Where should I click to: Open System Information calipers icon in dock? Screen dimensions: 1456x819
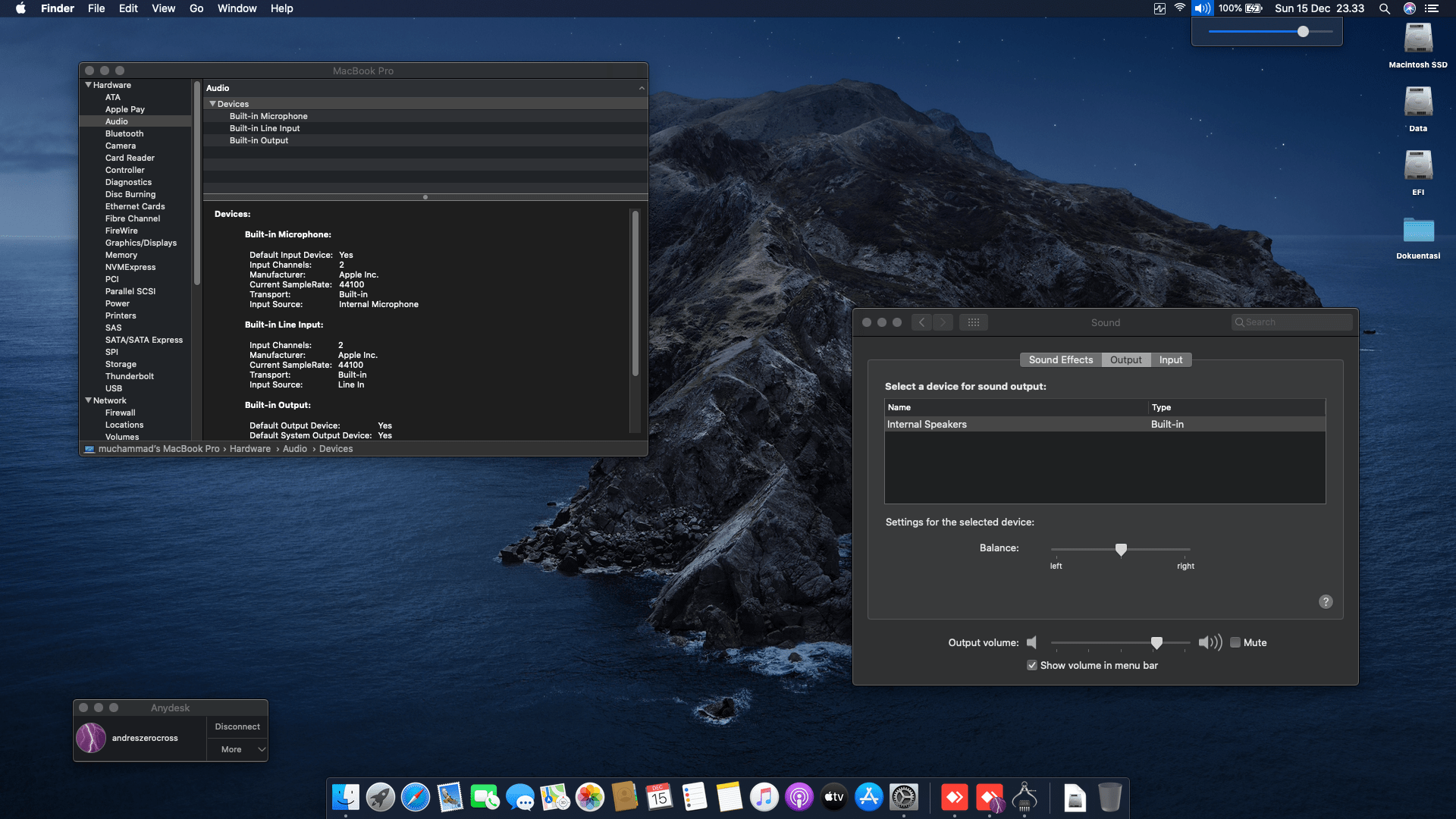coord(1025,797)
